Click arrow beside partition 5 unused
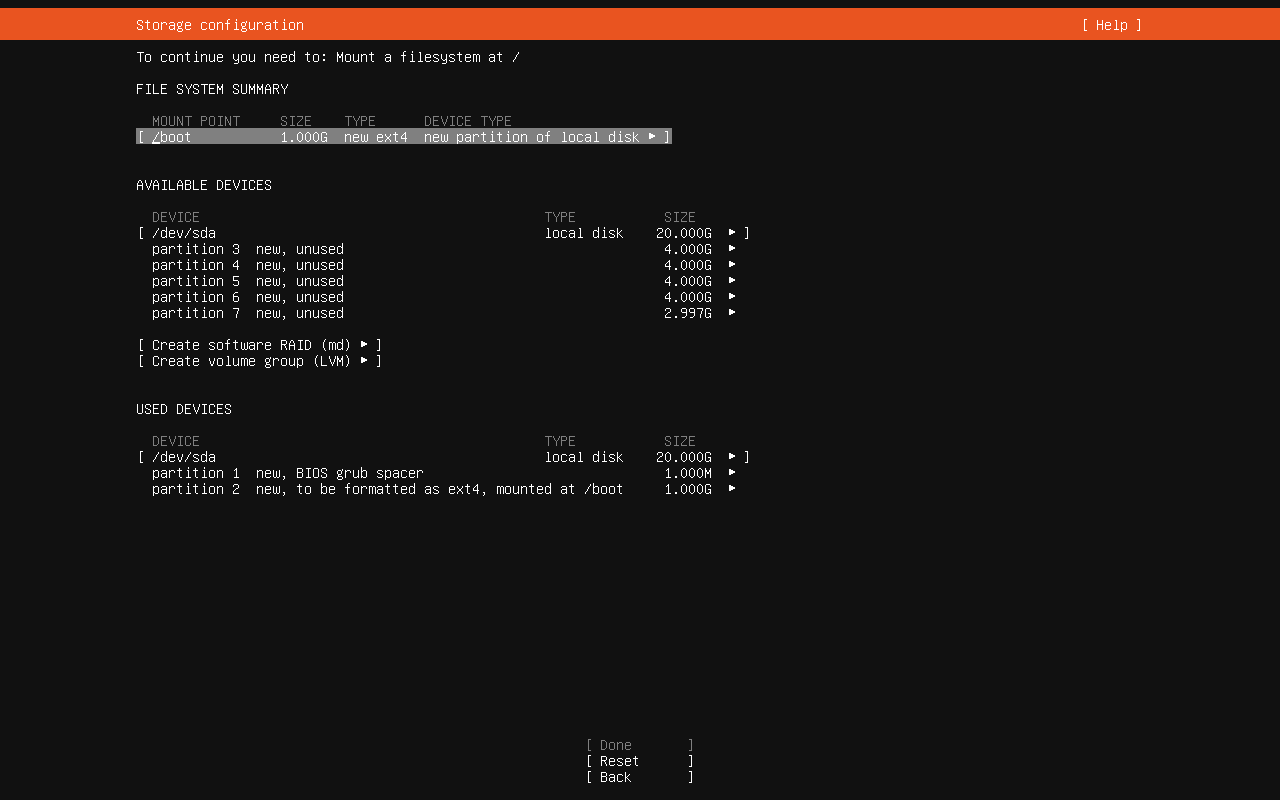Screen dimensions: 1280x800 (x=732, y=281)
